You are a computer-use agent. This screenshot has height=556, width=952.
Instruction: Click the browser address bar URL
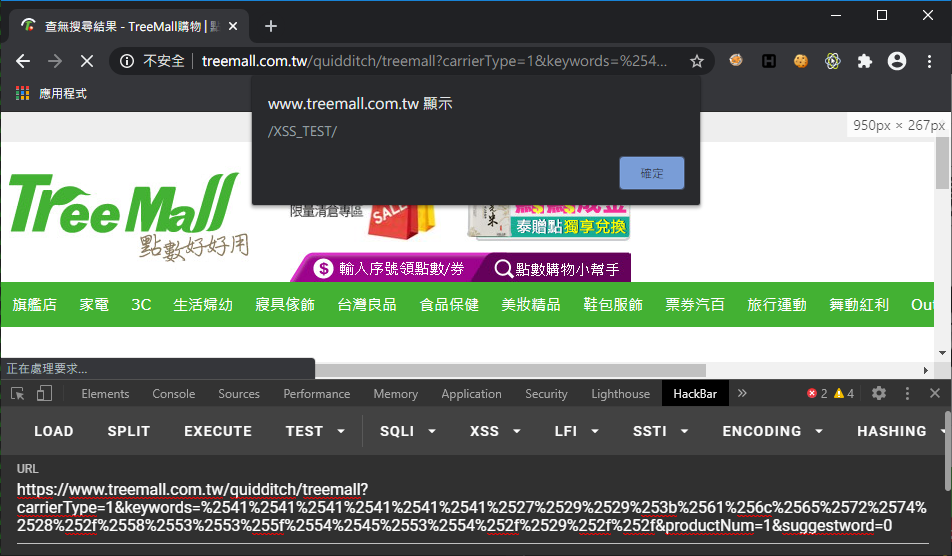pyautogui.click(x=434, y=61)
